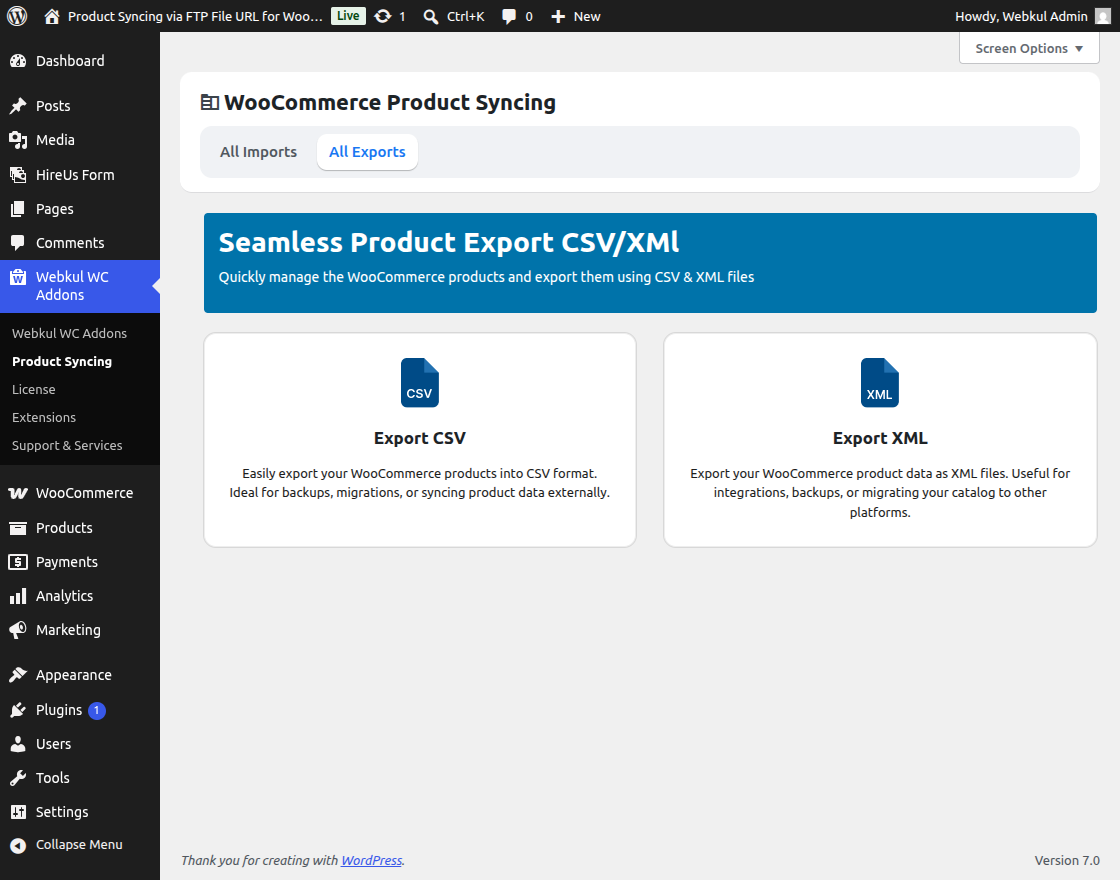Click the XML file icon
Screen dimensions: 1120x880
pos(879,383)
